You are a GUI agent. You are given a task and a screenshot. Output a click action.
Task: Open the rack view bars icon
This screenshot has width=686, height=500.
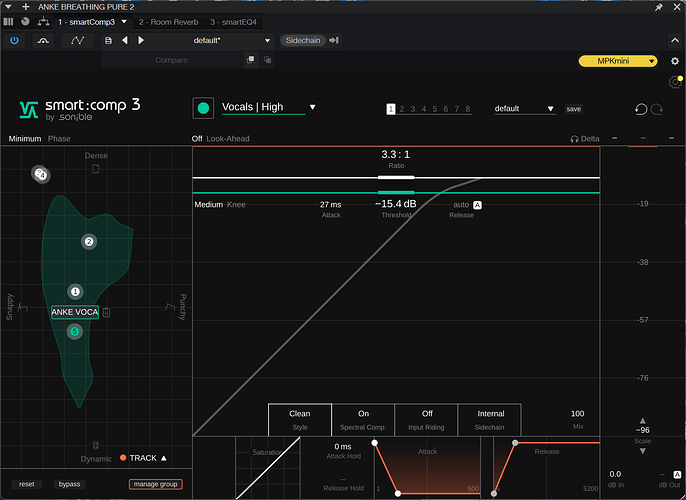(8, 21)
